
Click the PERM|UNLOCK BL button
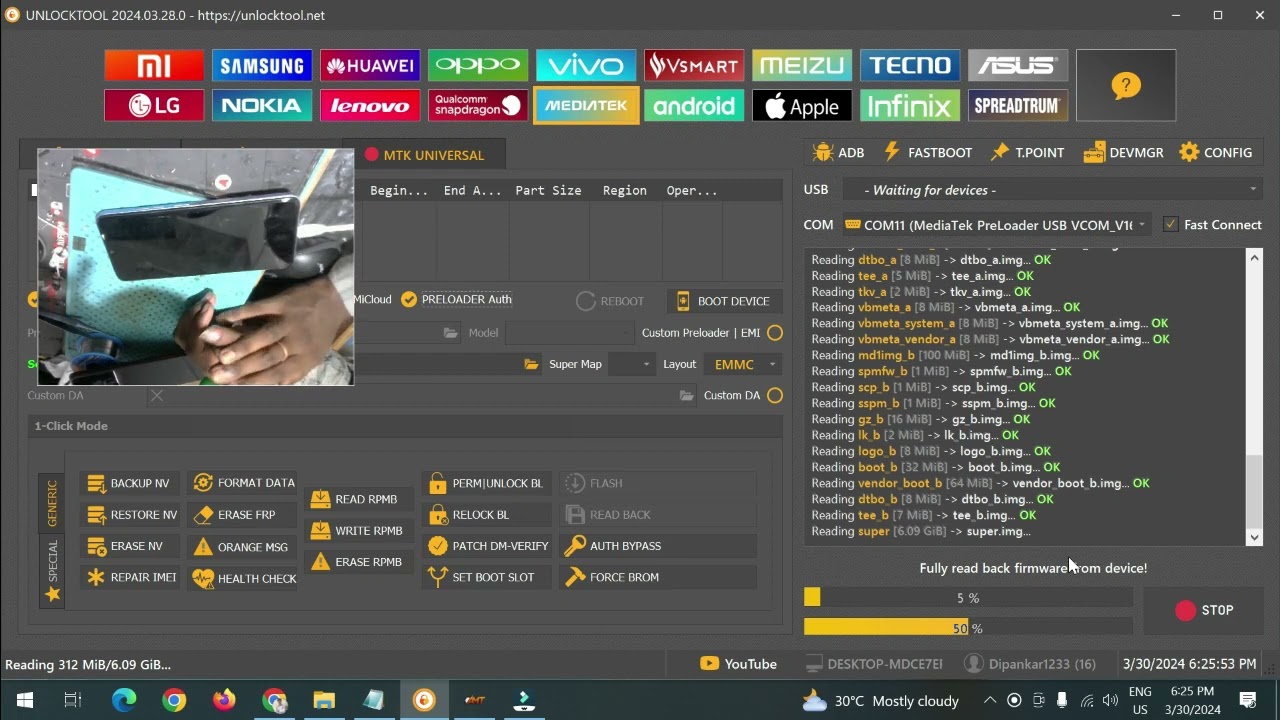tap(487, 483)
